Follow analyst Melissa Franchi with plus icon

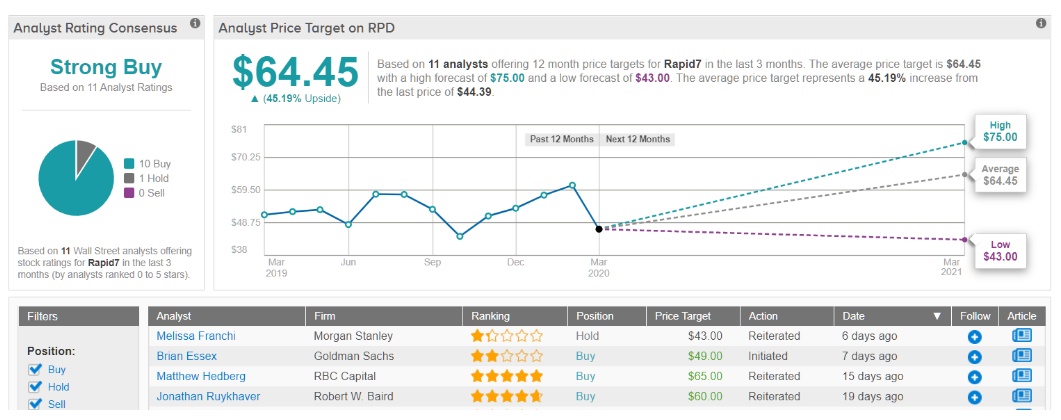(x=974, y=337)
